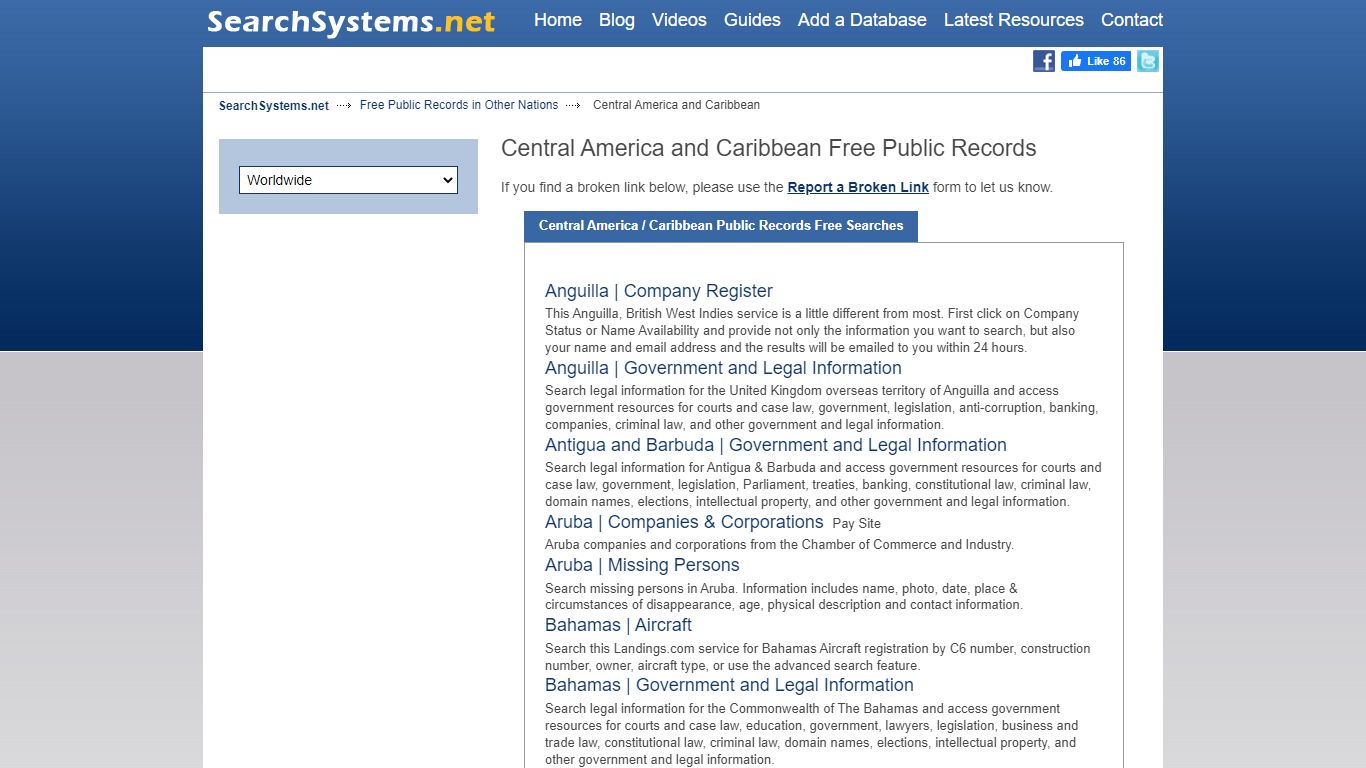
Task: Open Bahamas Government and Legal Information link
Action: coord(729,685)
